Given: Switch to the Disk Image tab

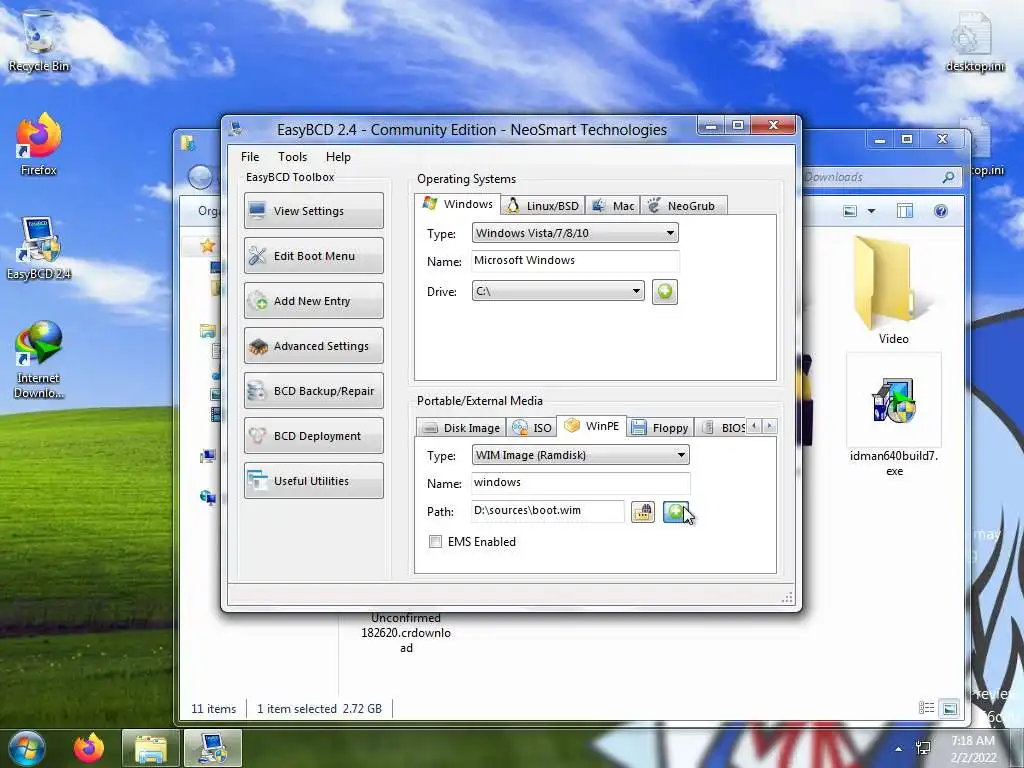Looking at the screenshot, I should coord(461,428).
